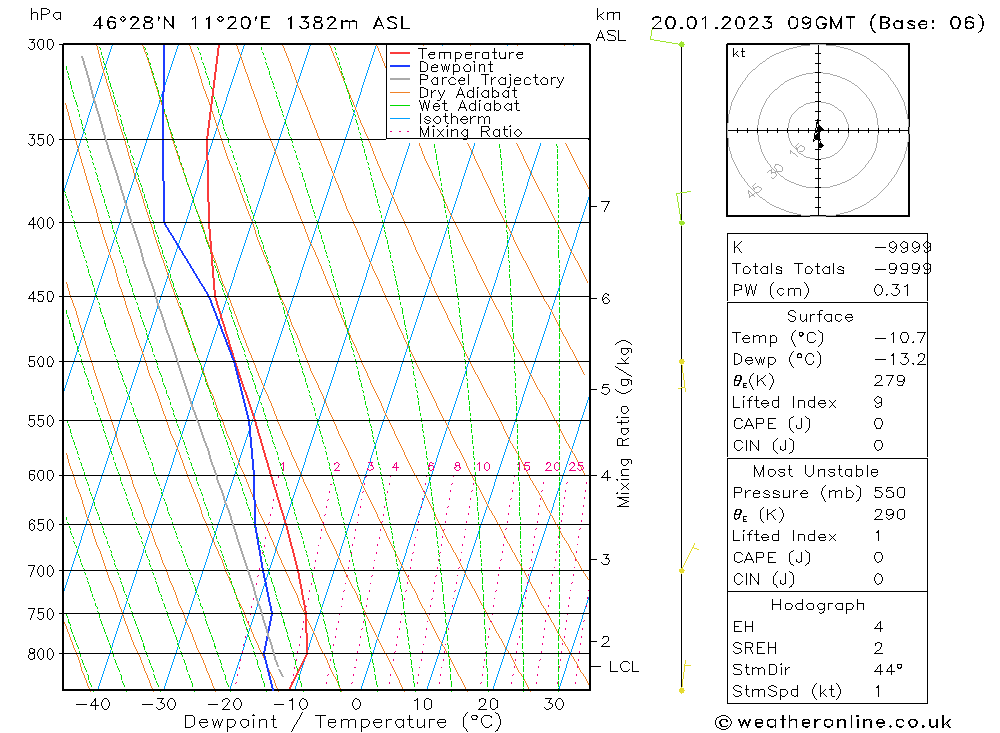Click the surface θE value 279

pyautogui.click(x=890, y=381)
